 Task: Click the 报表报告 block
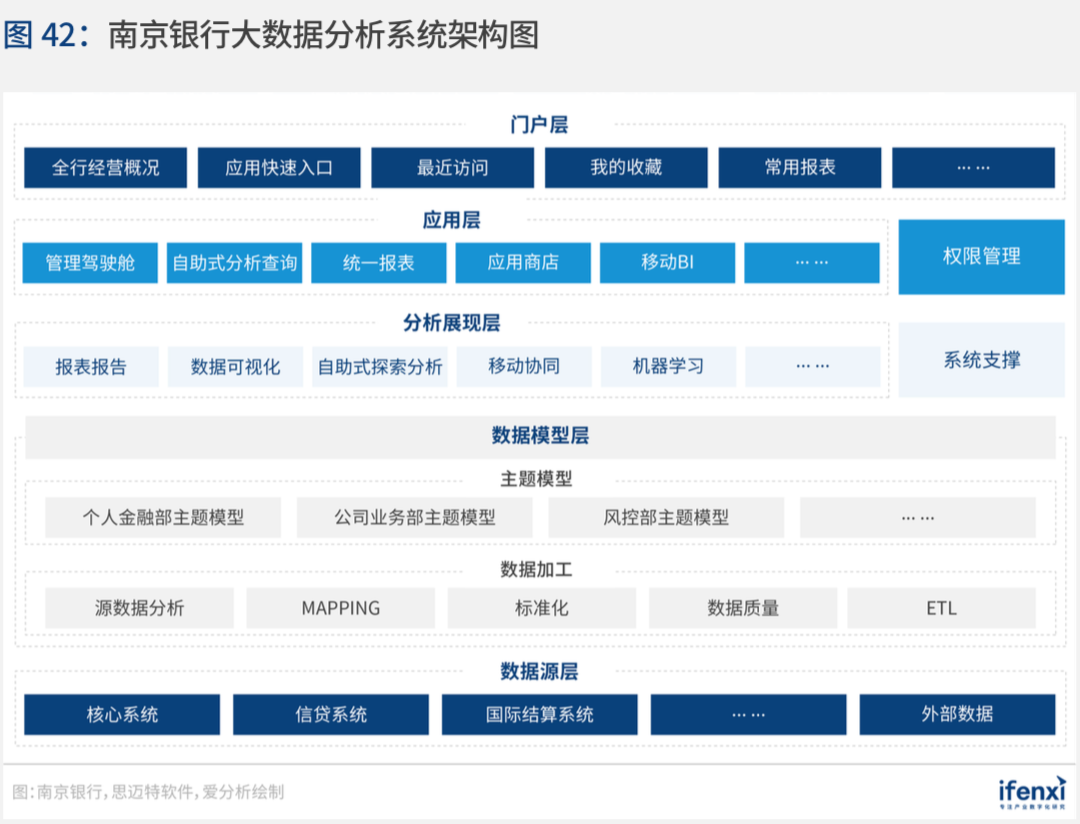91,367
